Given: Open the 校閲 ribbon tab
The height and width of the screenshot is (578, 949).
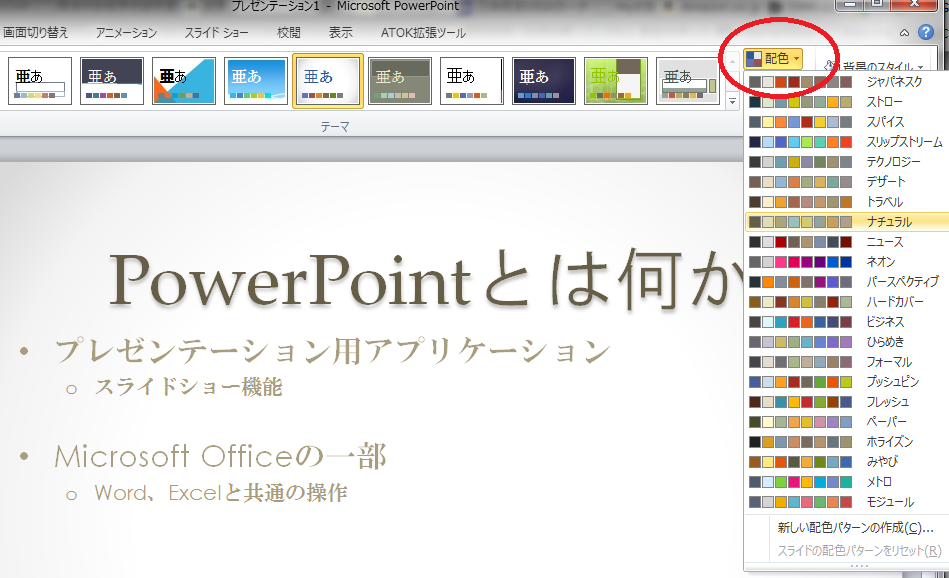Looking at the screenshot, I should pyautogui.click(x=289, y=33).
